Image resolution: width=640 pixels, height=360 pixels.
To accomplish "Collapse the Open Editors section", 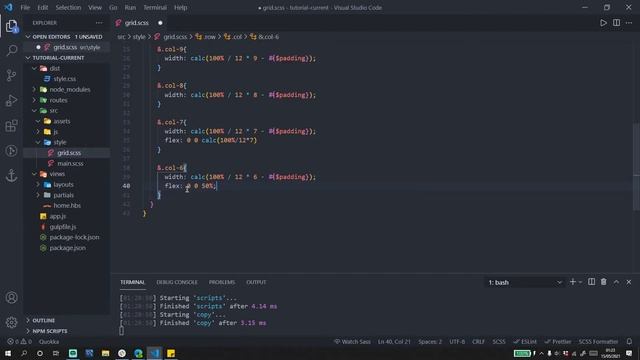I will [67, 37].
